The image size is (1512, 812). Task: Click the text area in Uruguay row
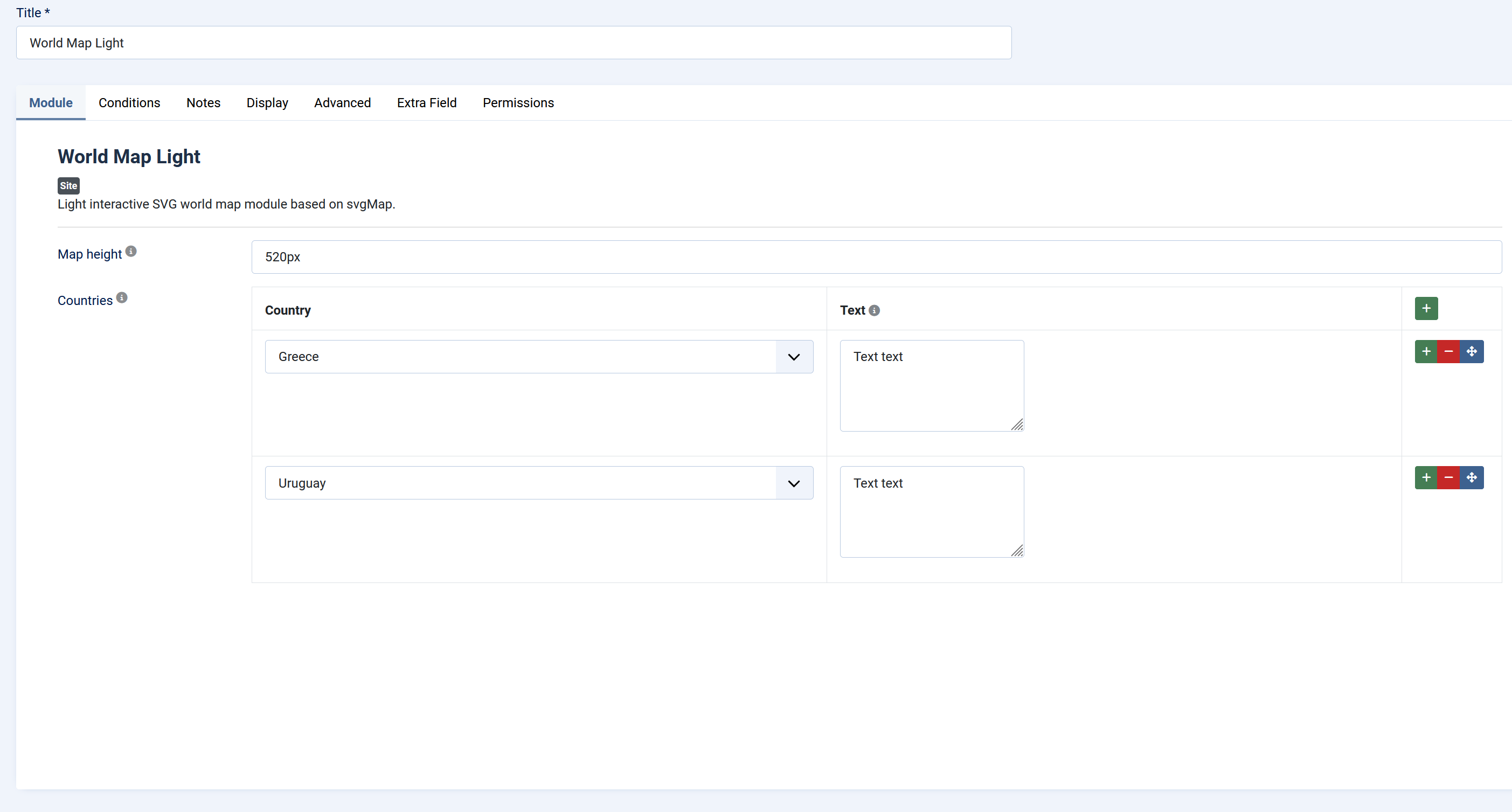pos(932,512)
